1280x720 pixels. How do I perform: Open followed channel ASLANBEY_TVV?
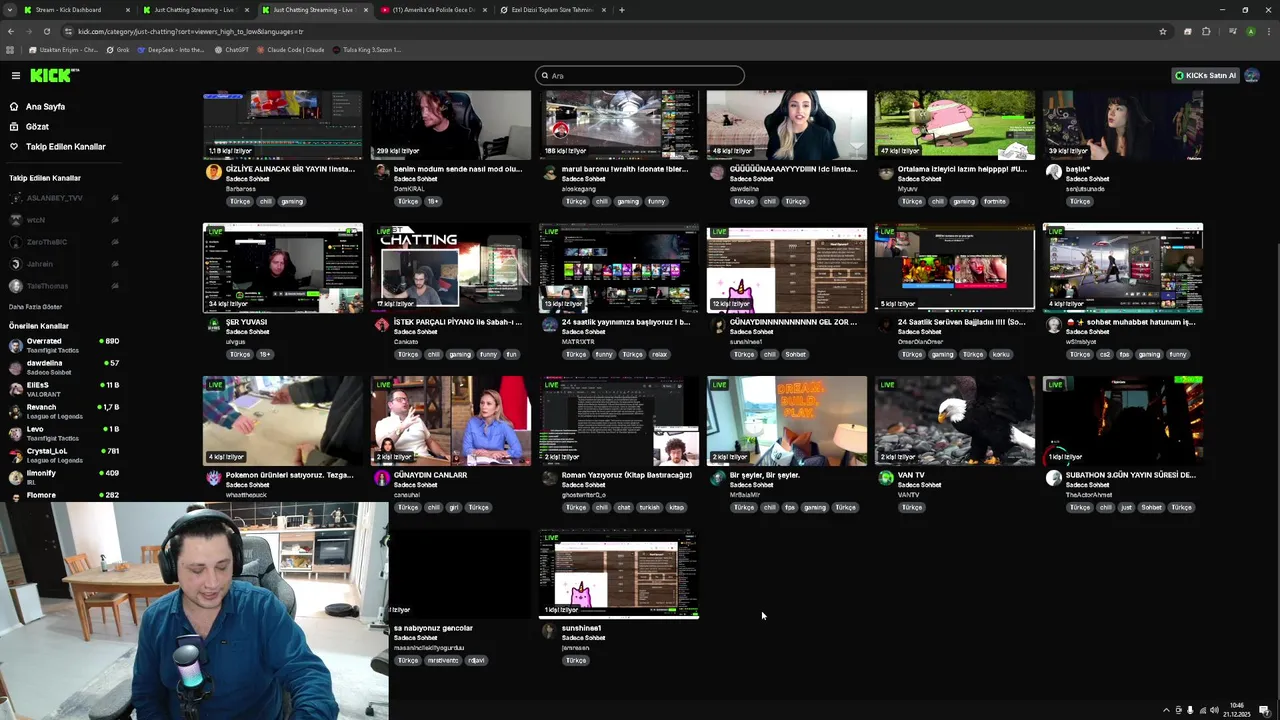click(x=54, y=198)
